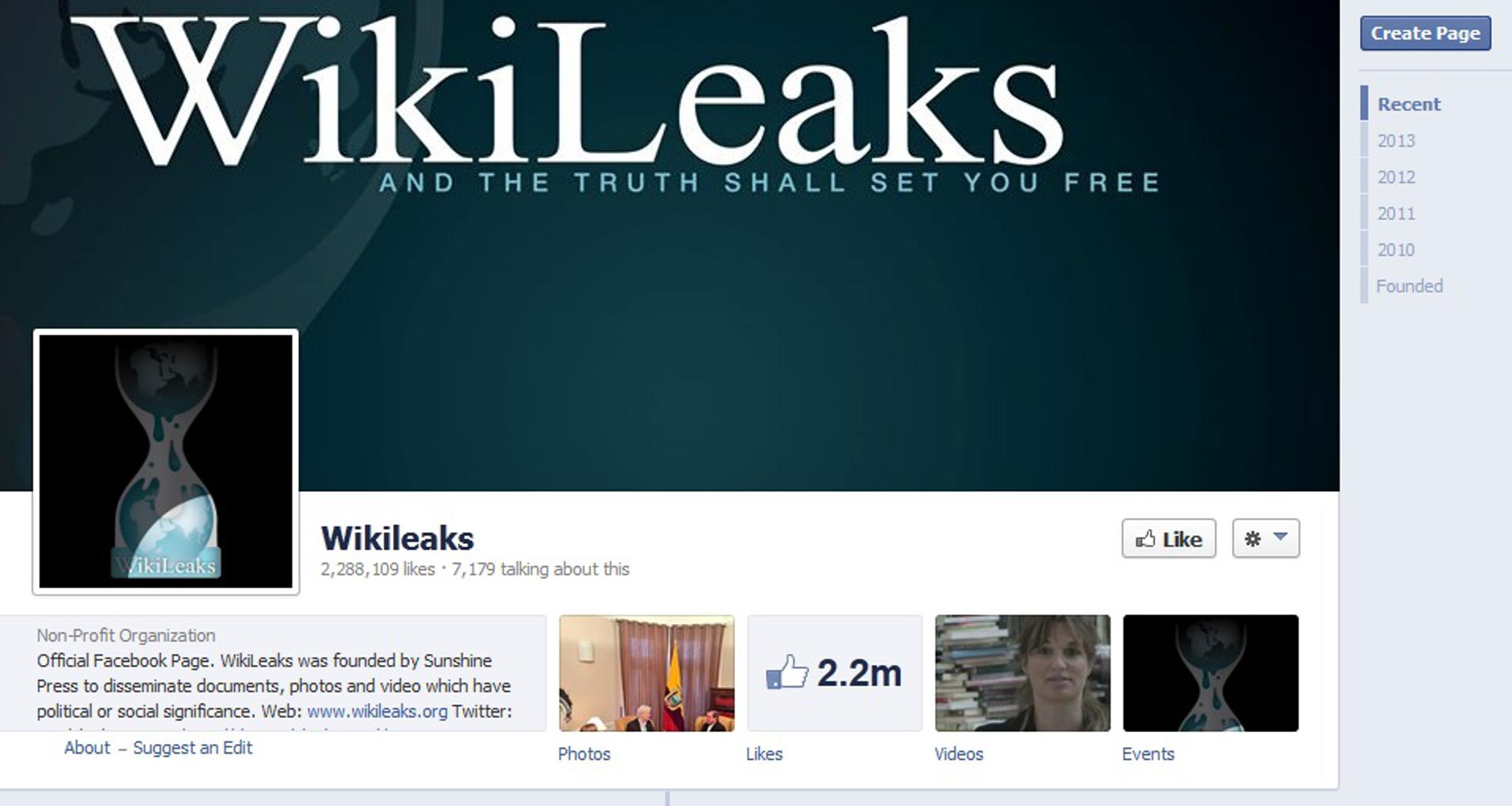This screenshot has width=1512, height=806.
Task: Select 2010 in the timeline navigation
Action: (1396, 250)
